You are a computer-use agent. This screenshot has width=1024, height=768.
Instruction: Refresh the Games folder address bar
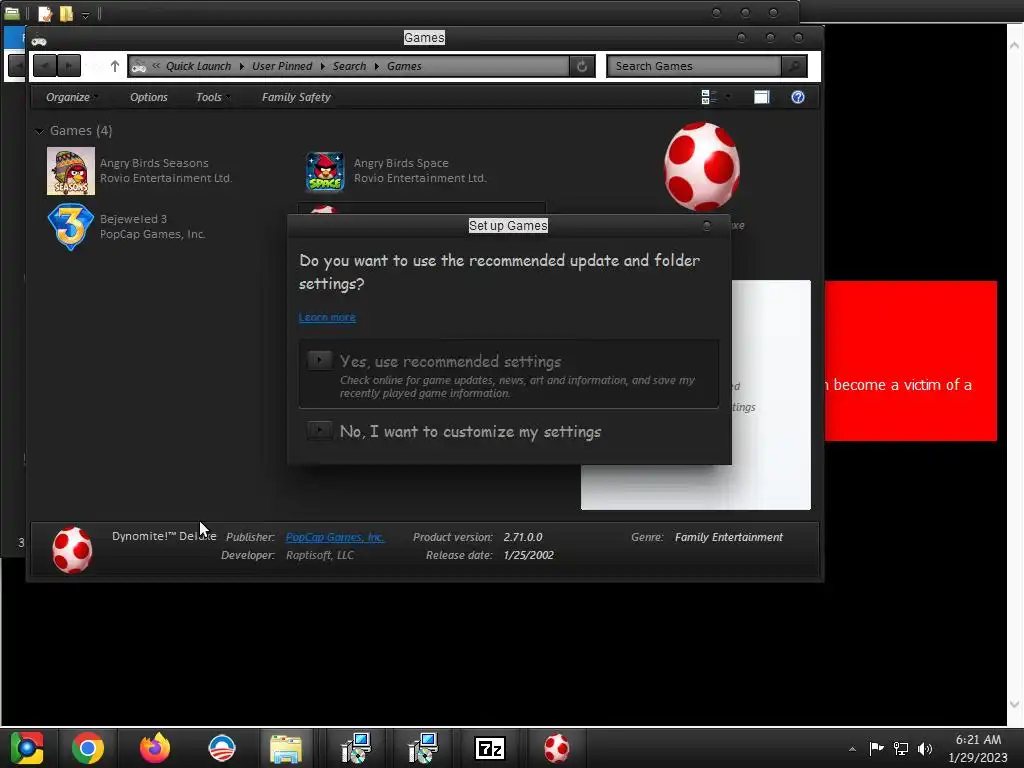click(x=582, y=66)
